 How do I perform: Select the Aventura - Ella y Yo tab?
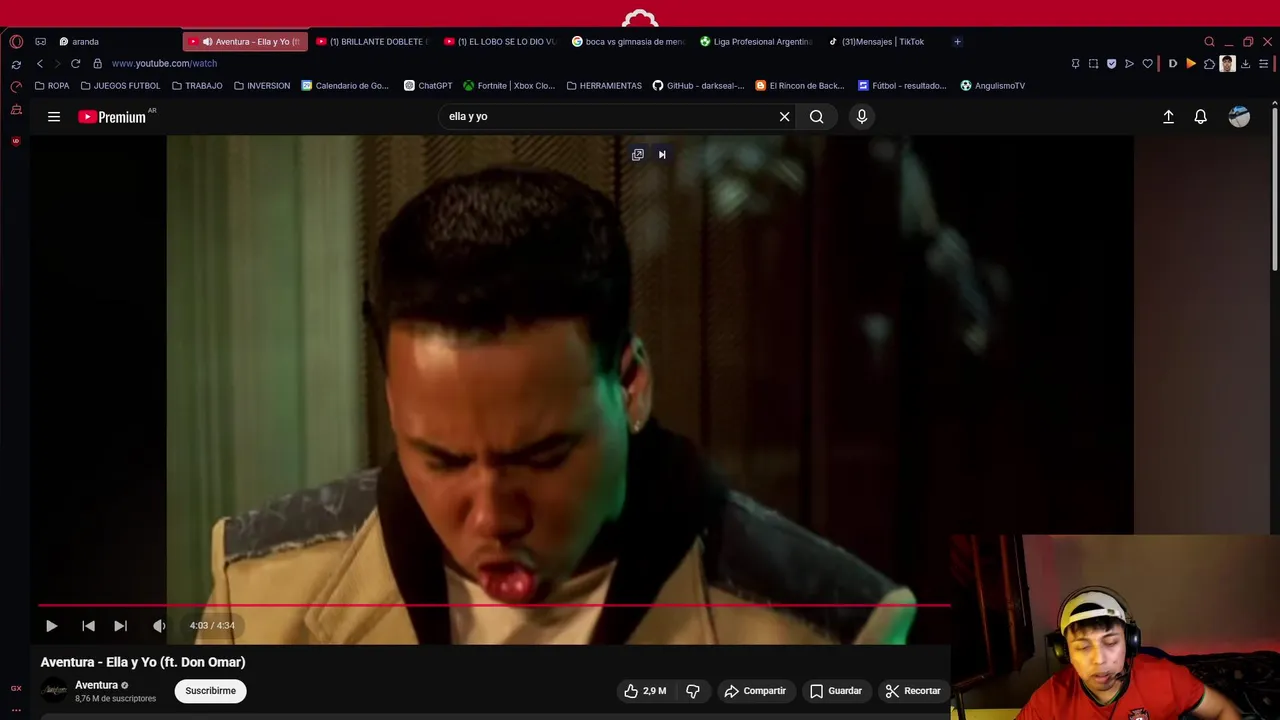(245, 42)
